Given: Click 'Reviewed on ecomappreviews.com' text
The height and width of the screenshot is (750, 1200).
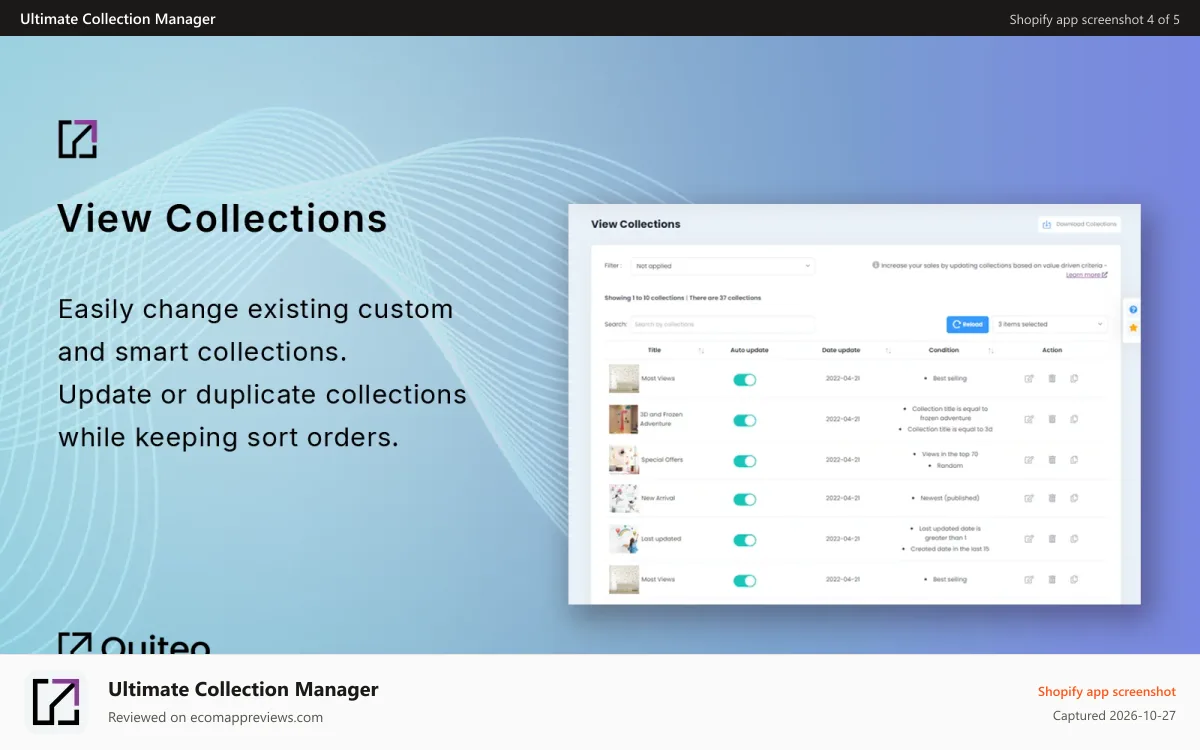Looking at the screenshot, I should (215, 717).
